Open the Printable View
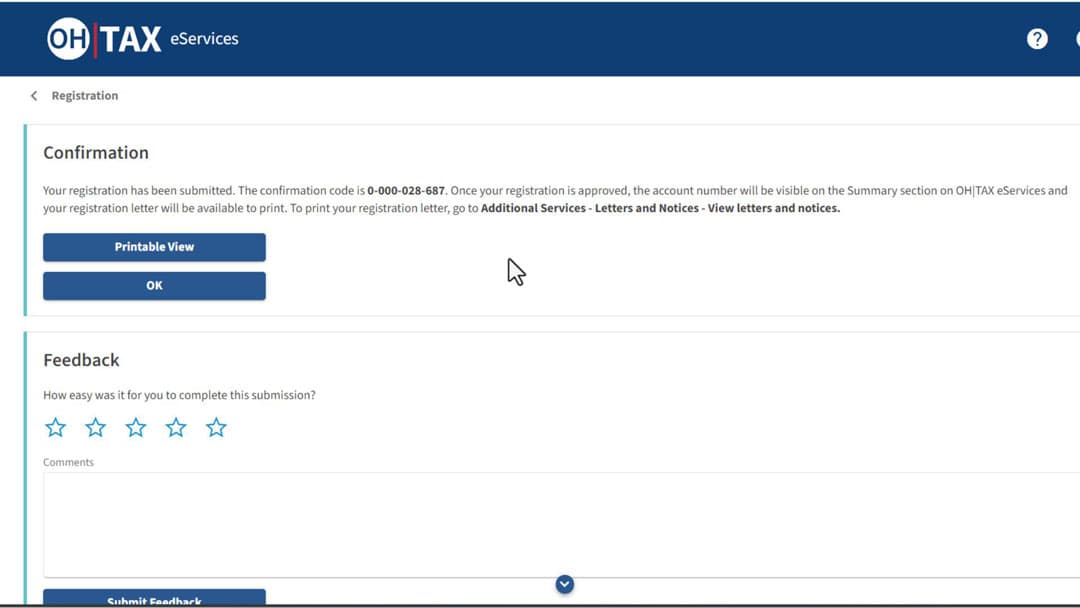Screen dimensions: 1080x608 (154, 247)
